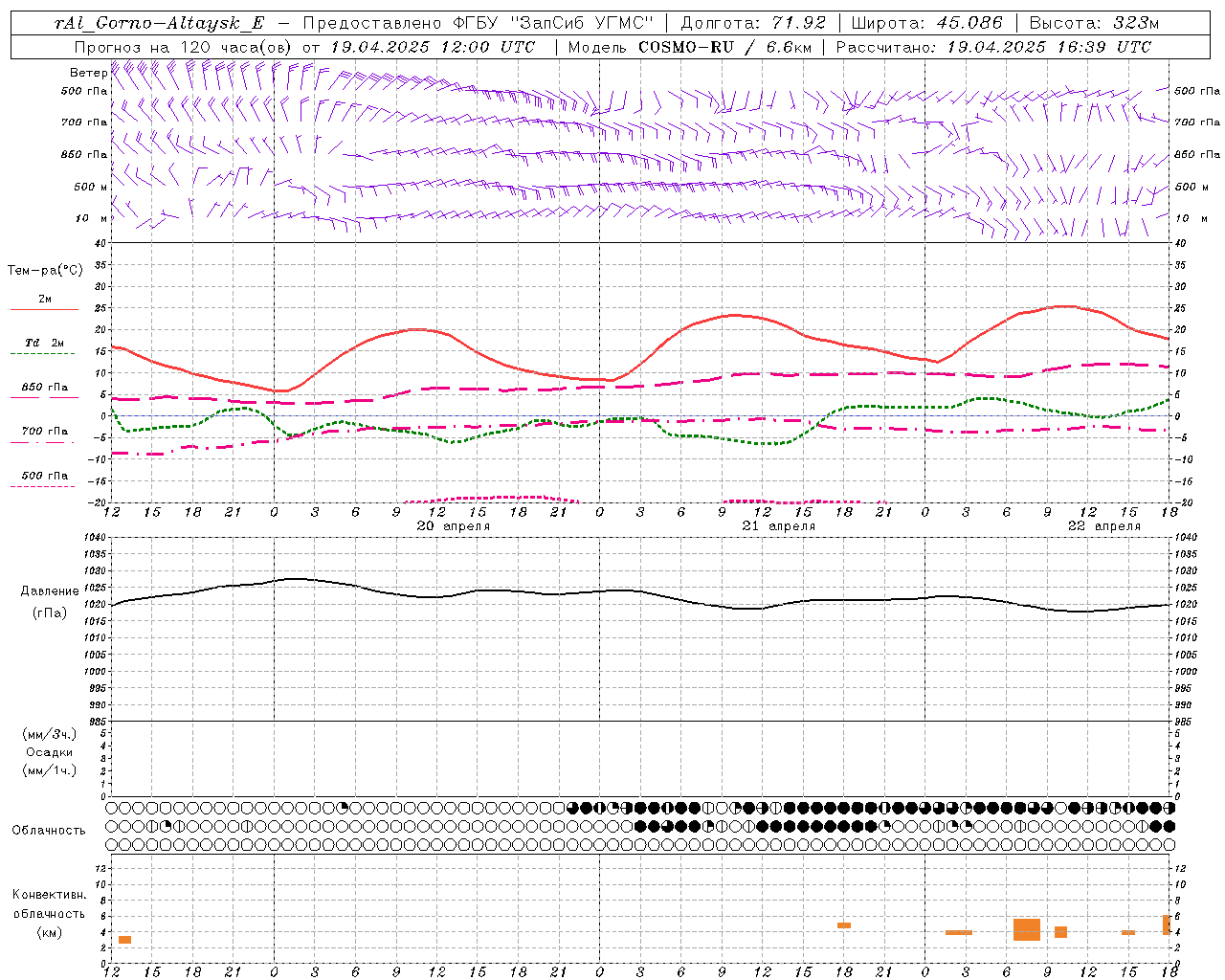Image resolution: width=1225 pixels, height=980 pixels.
Task: Click the "20 апреля" date label
Action: click(454, 526)
